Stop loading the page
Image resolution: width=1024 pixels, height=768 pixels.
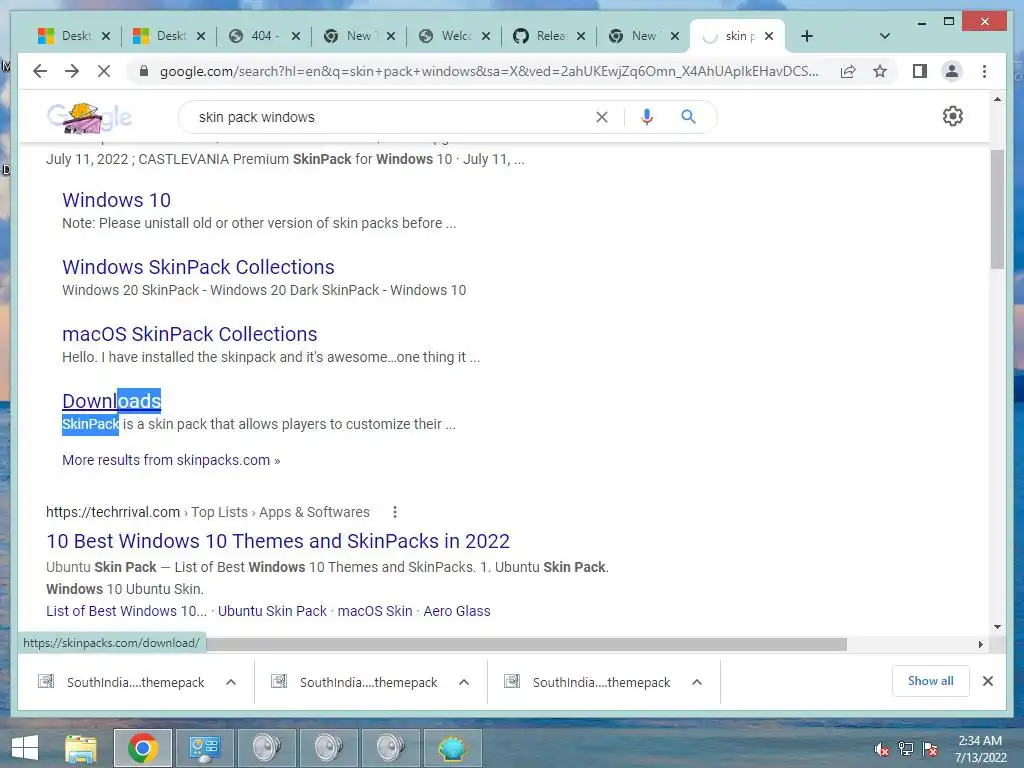[104, 71]
